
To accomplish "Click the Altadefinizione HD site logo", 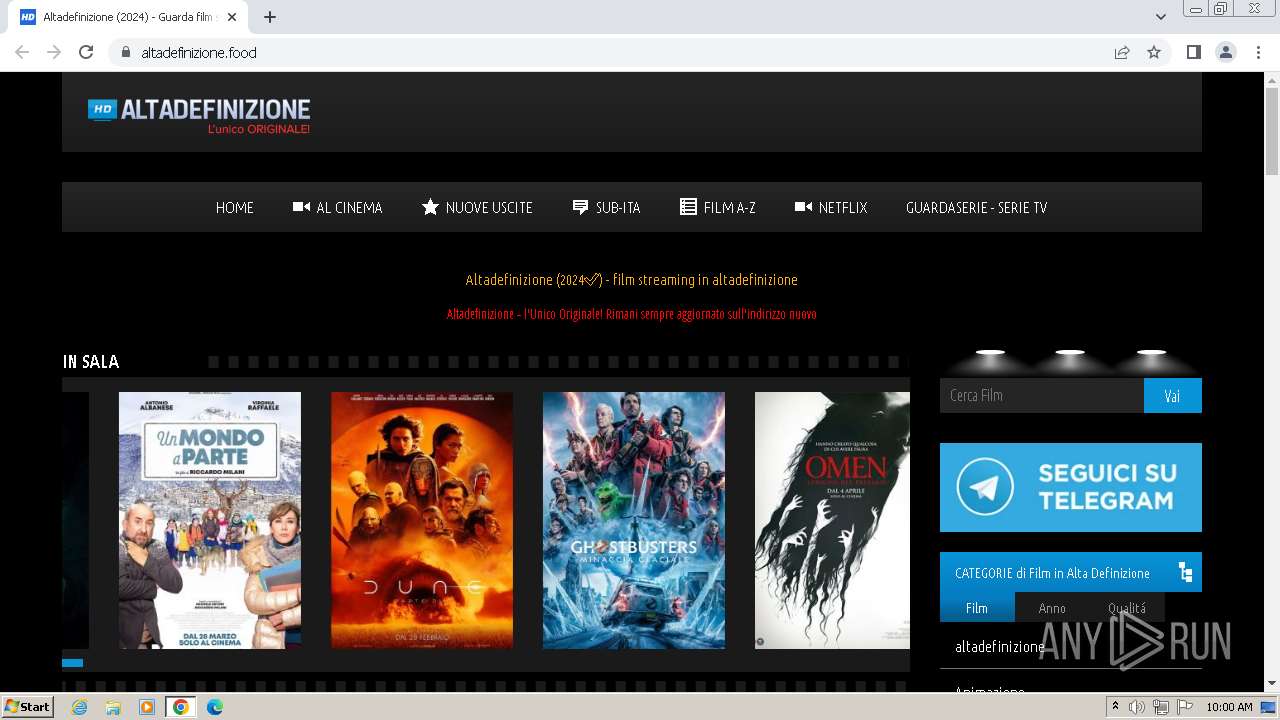I will 199,115.
